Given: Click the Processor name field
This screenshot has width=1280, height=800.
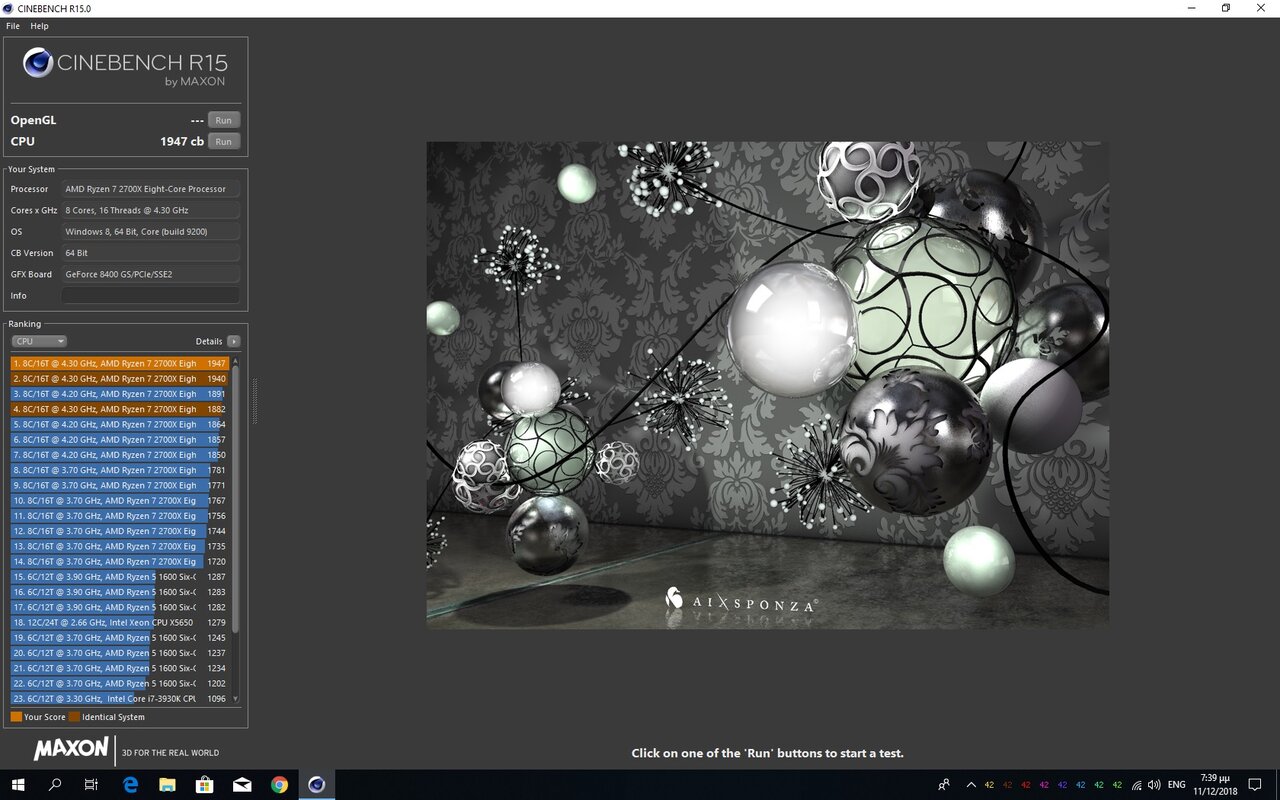Looking at the screenshot, I should 150,189.
